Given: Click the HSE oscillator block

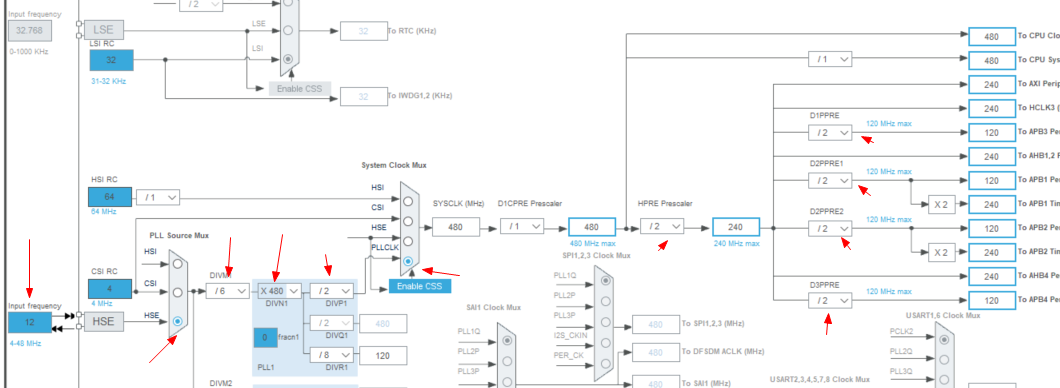Looking at the screenshot, I should point(103,323).
